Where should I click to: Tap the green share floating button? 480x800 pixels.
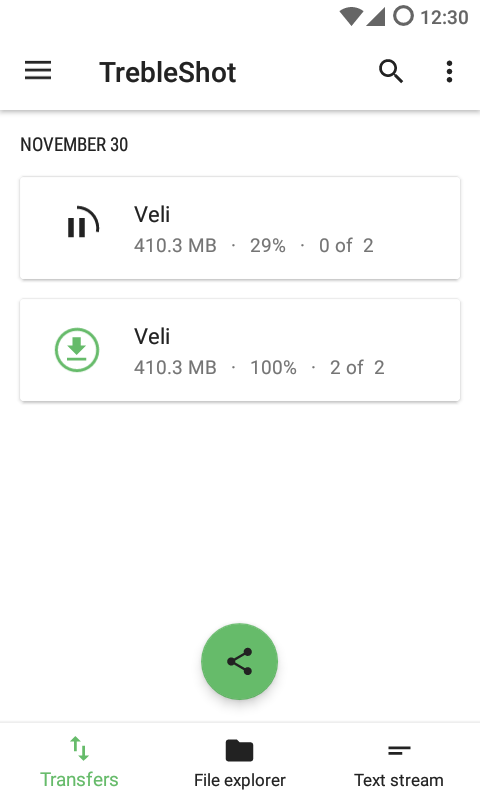(x=239, y=661)
